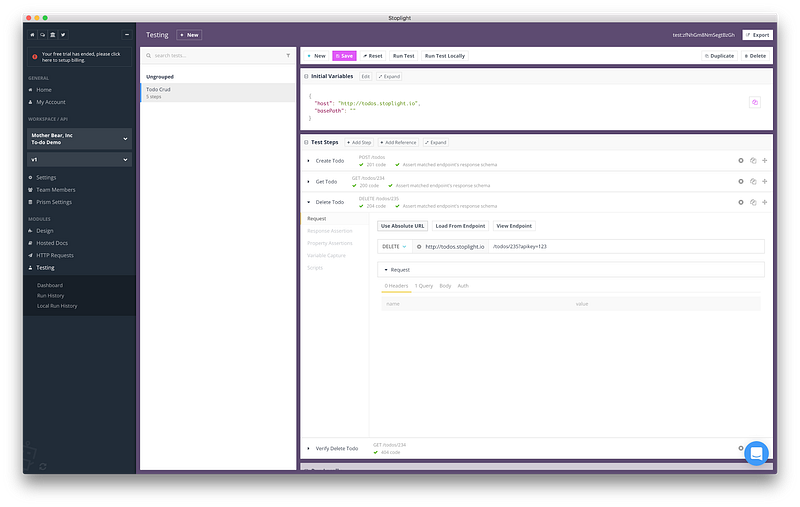Screen dimensions: 800x507
Task: Click the copy icon on Delete Todo row
Action: pos(753,202)
